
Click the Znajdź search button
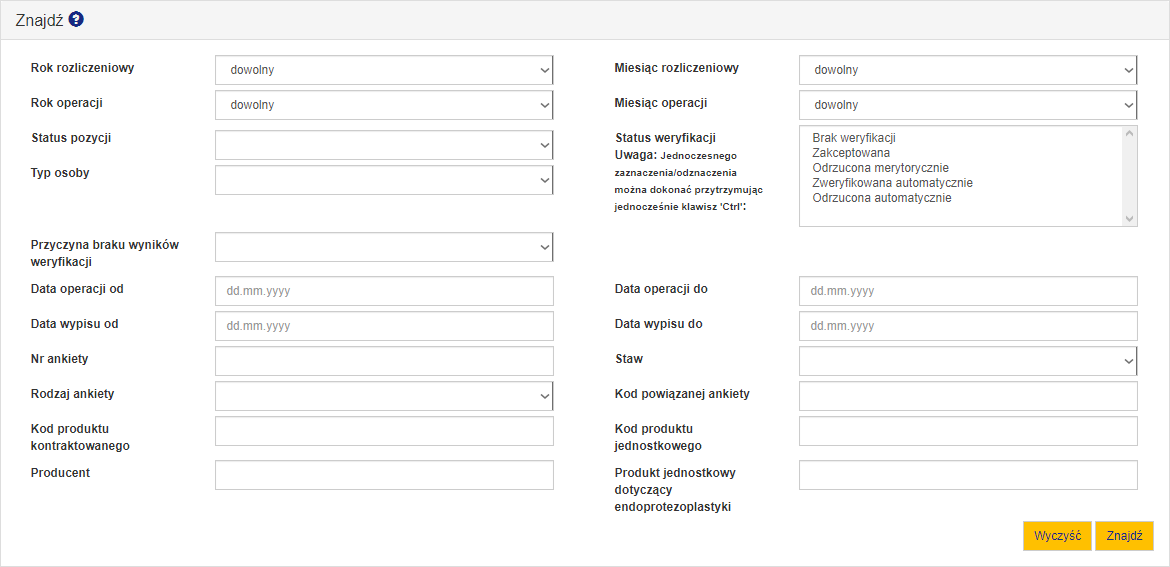(x=1124, y=536)
